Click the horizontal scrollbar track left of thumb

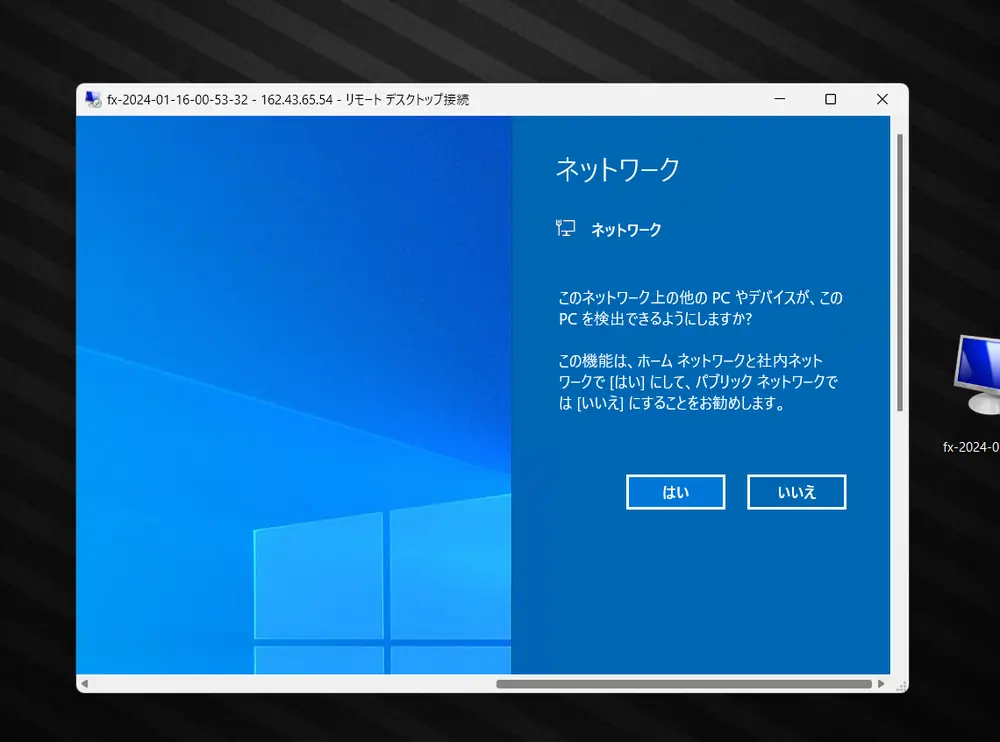[290, 684]
